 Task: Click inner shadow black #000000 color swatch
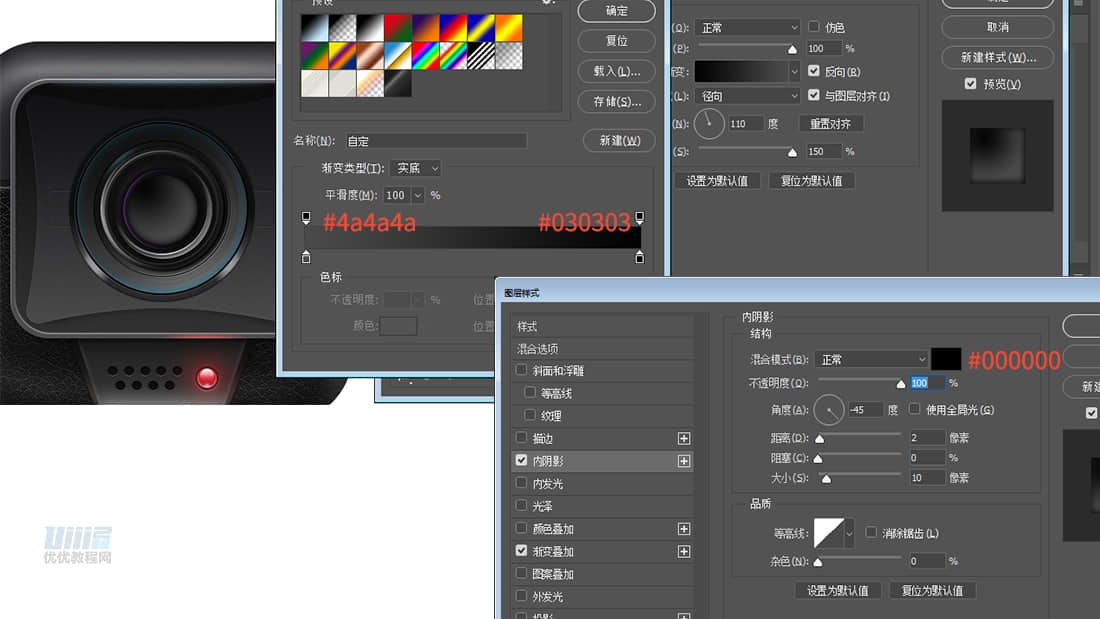pos(946,359)
